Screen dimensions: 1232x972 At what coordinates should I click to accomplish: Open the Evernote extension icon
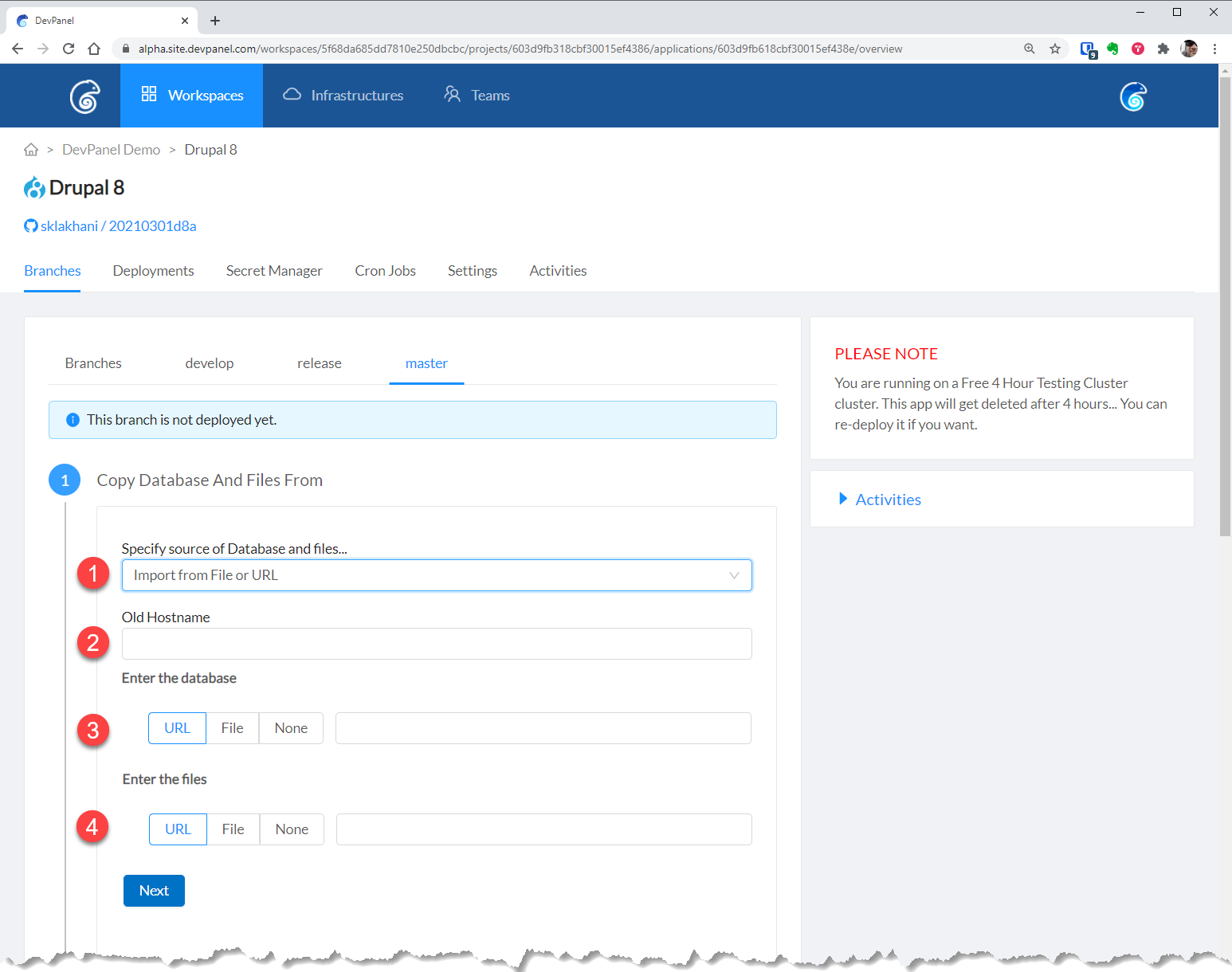click(x=1112, y=49)
